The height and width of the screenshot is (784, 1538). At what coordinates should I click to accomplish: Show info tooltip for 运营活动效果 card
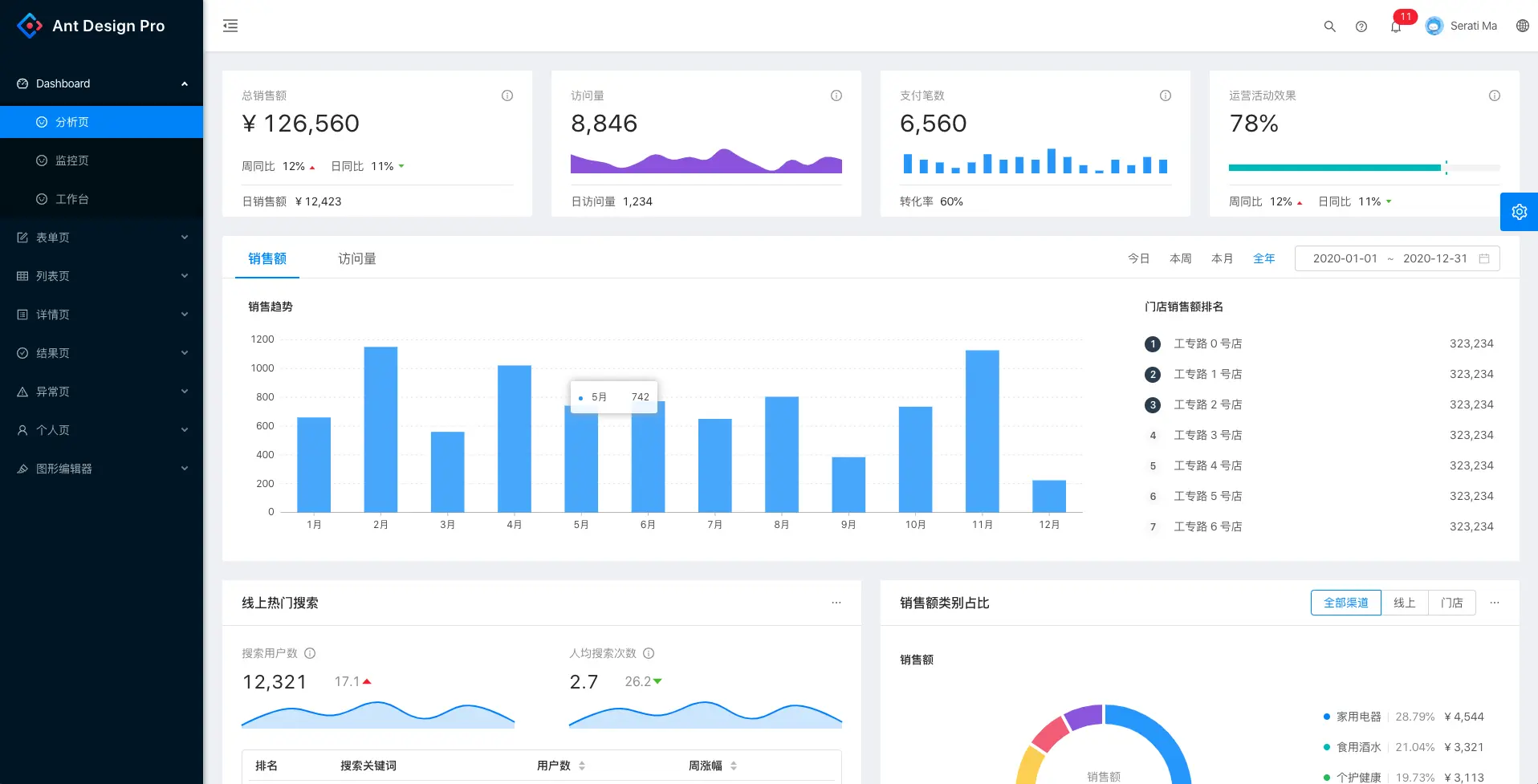coord(1495,95)
